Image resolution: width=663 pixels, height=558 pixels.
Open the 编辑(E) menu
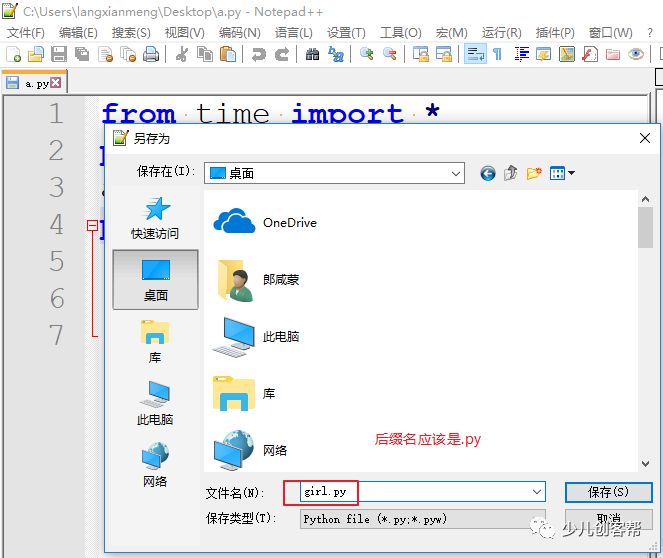(x=78, y=33)
